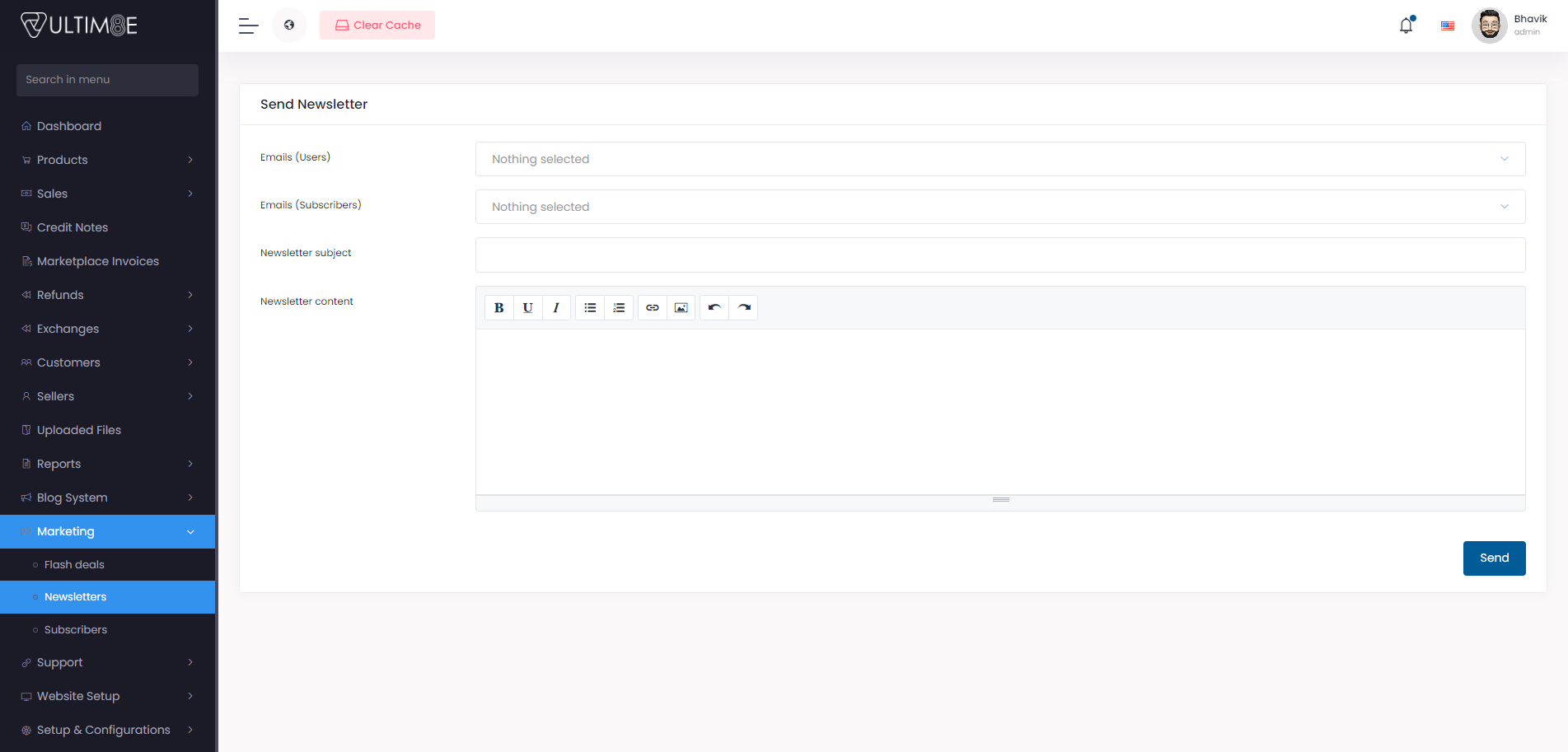The height and width of the screenshot is (752, 1568).
Task: Toggle italic text in editor toolbar
Action: pyautogui.click(x=556, y=308)
